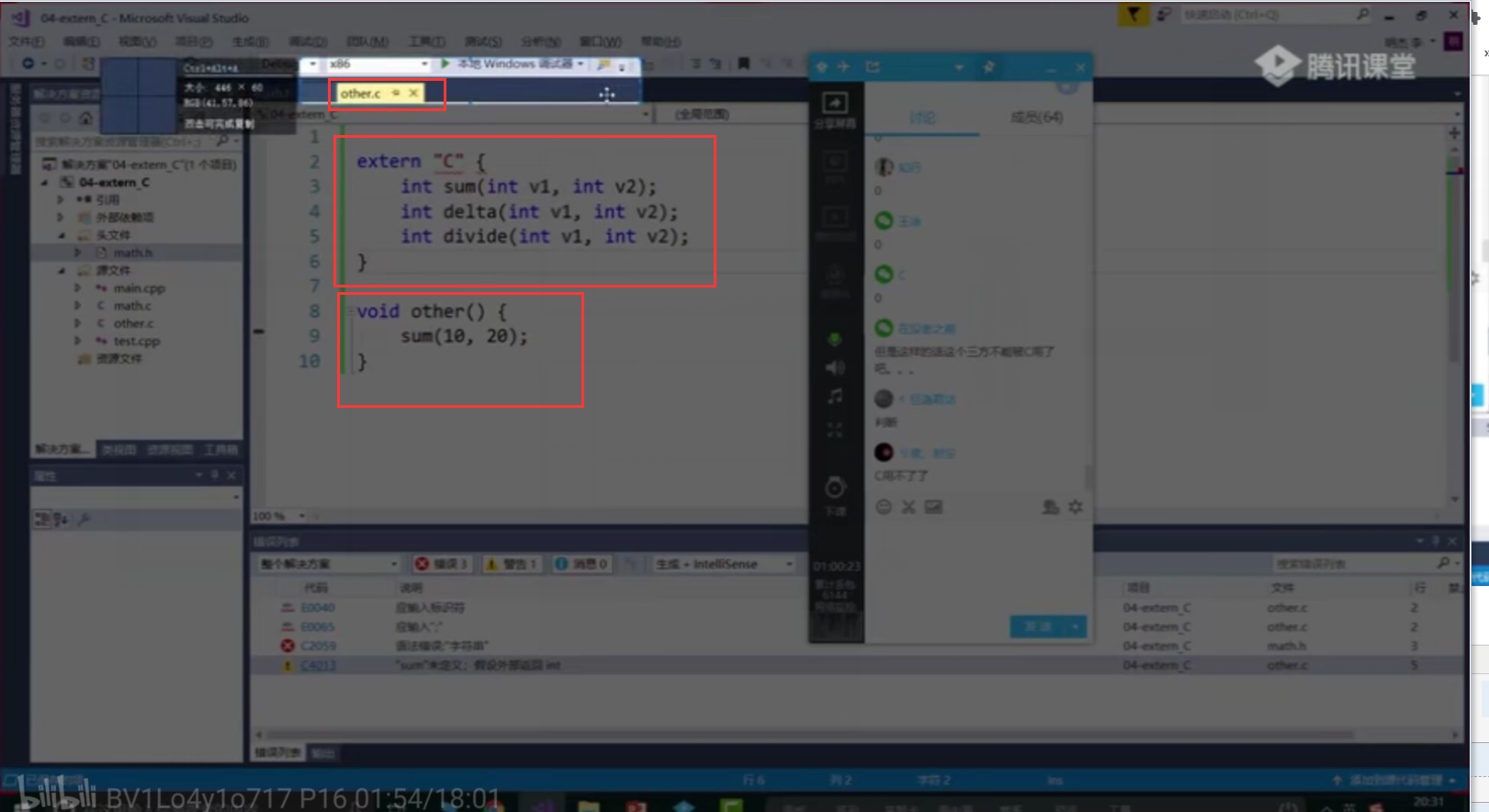Open error code E0040 link
This screenshot has height=812, width=1489.
318,607
